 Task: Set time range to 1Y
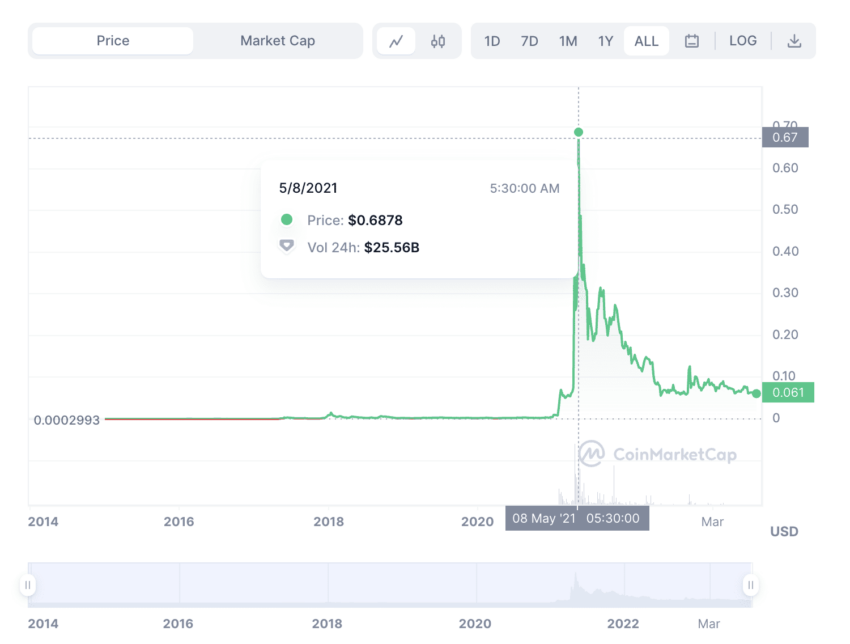(x=605, y=41)
